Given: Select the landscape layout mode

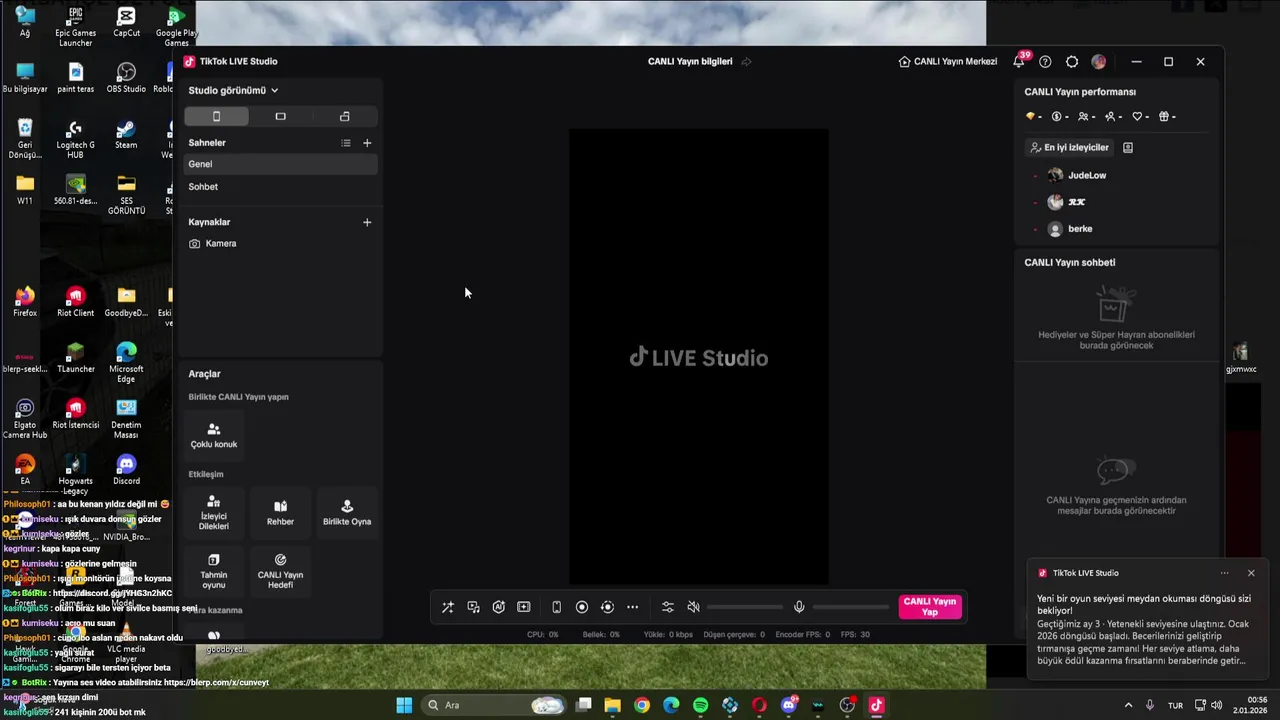Looking at the screenshot, I should (x=280, y=116).
